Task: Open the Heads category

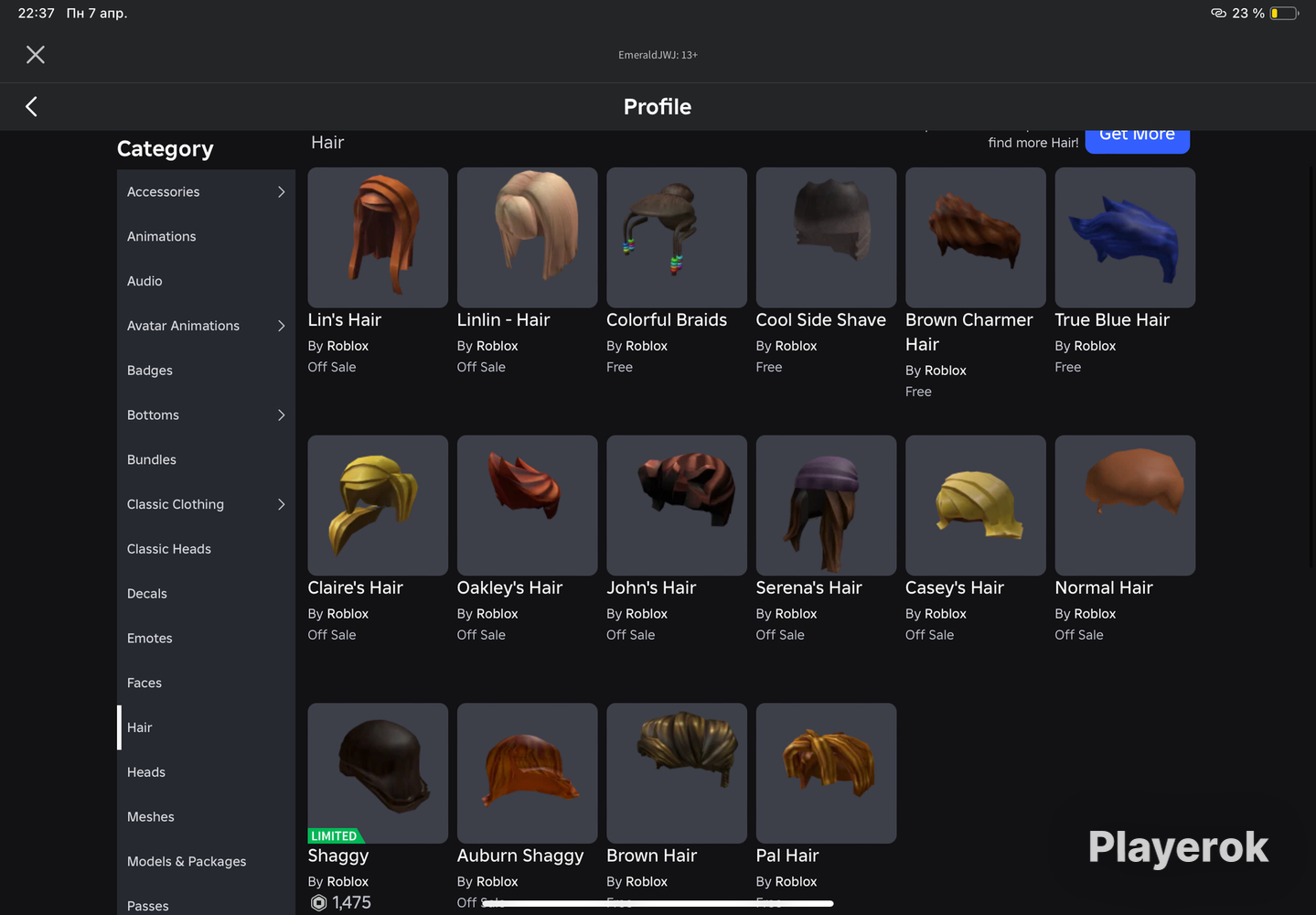Action: pos(206,772)
